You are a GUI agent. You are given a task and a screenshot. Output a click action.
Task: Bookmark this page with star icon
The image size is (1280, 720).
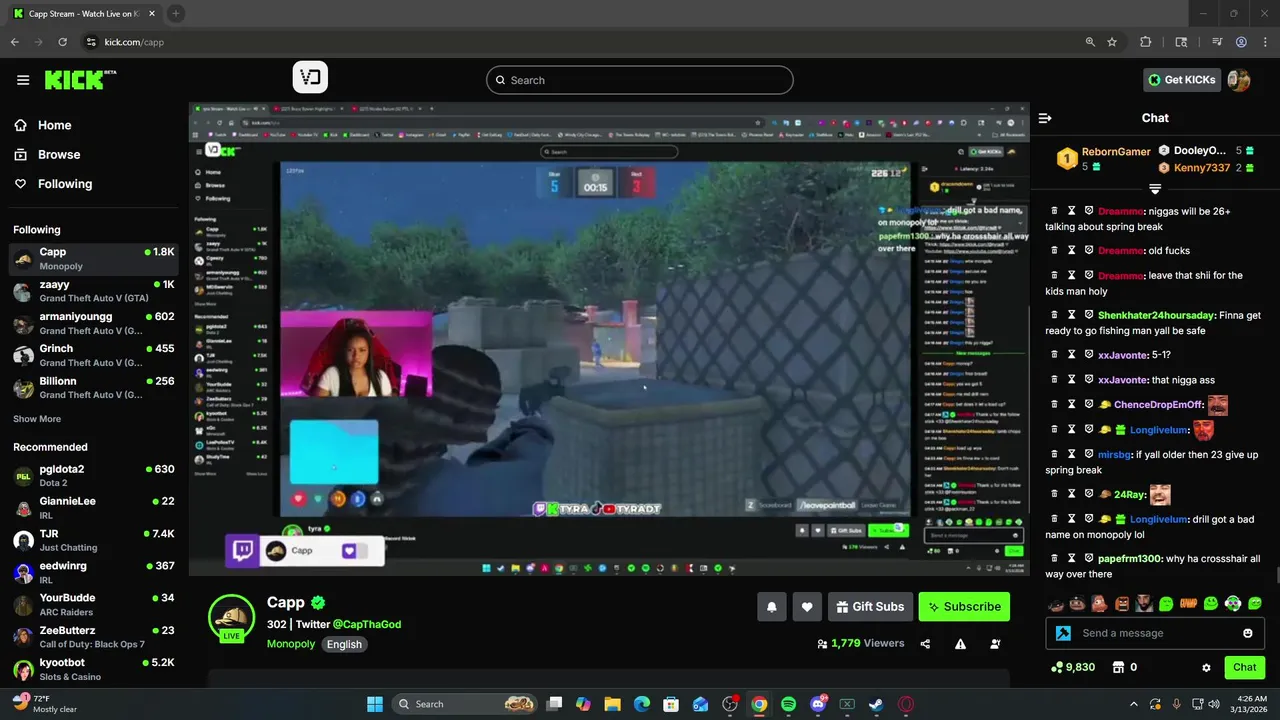1112,42
